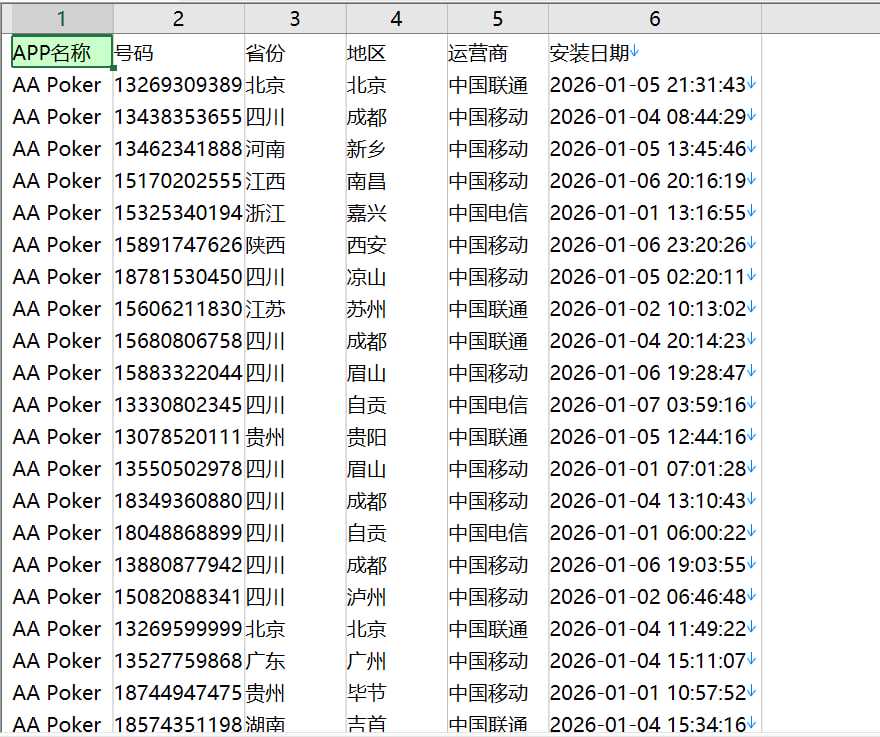Select phone number 15606211830
880x737 pixels.
[x=178, y=309]
